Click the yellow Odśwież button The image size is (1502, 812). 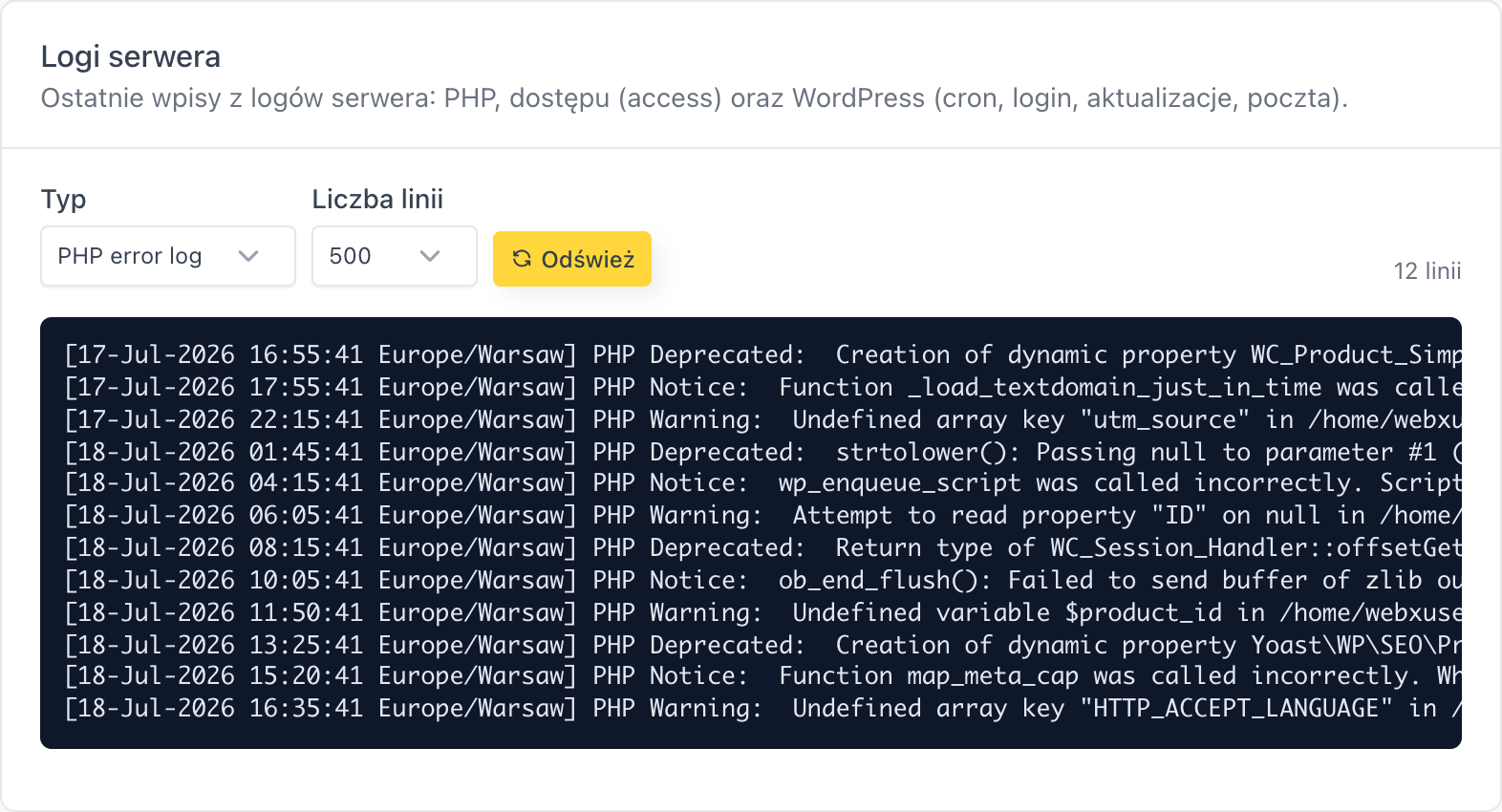tap(572, 259)
